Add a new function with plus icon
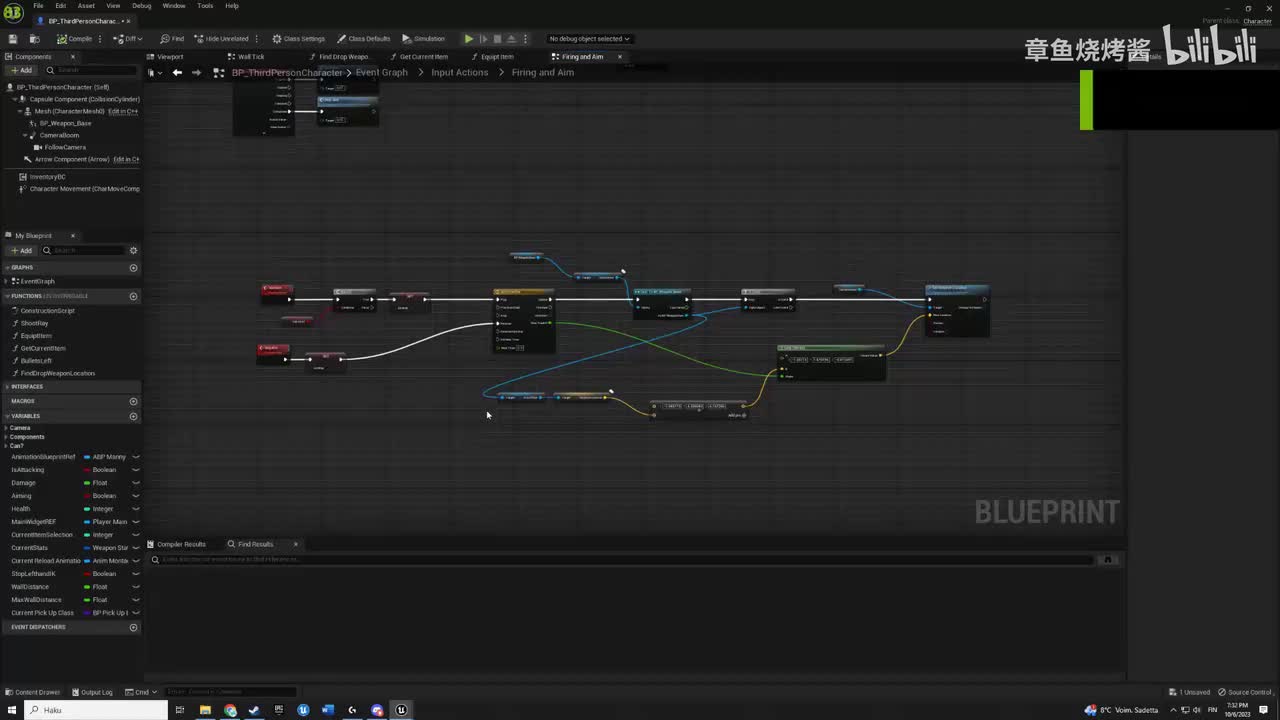 pos(133,296)
